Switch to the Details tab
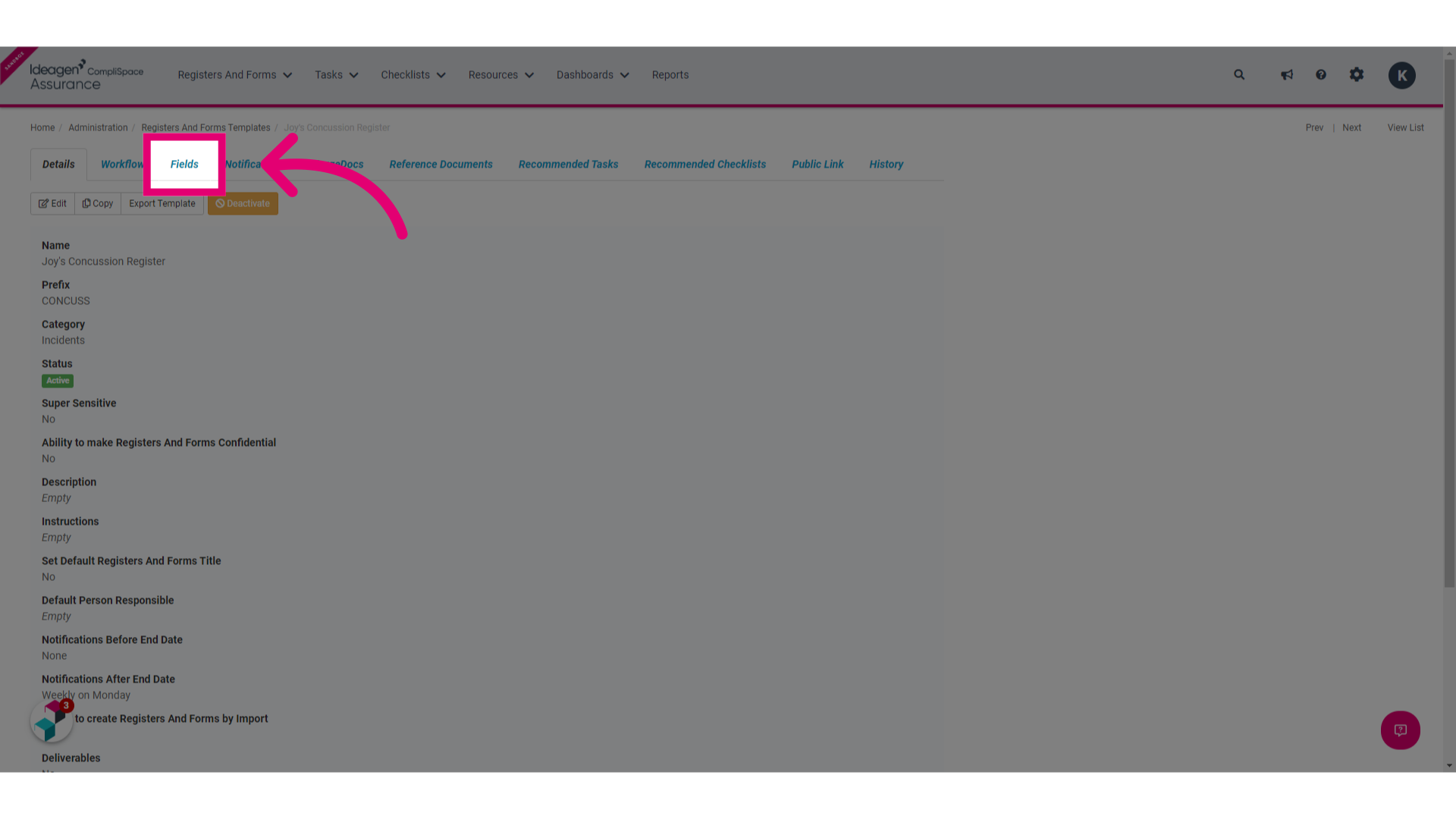This screenshot has width=1456, height=819. point(58,164)
